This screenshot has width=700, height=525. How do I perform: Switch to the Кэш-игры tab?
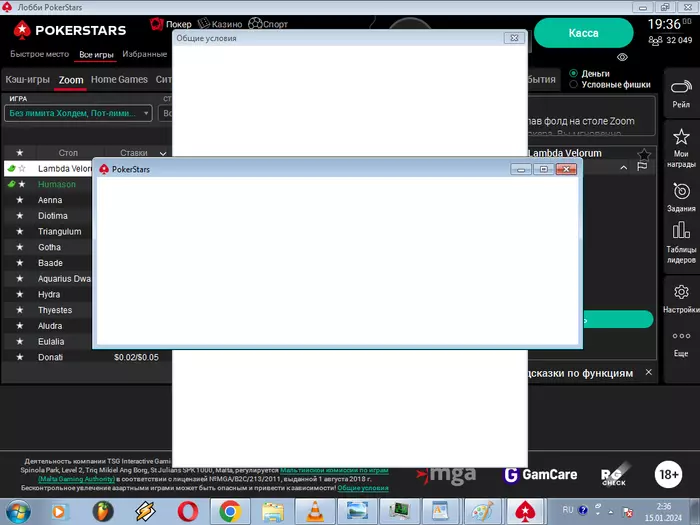click(x=28, y=79)
